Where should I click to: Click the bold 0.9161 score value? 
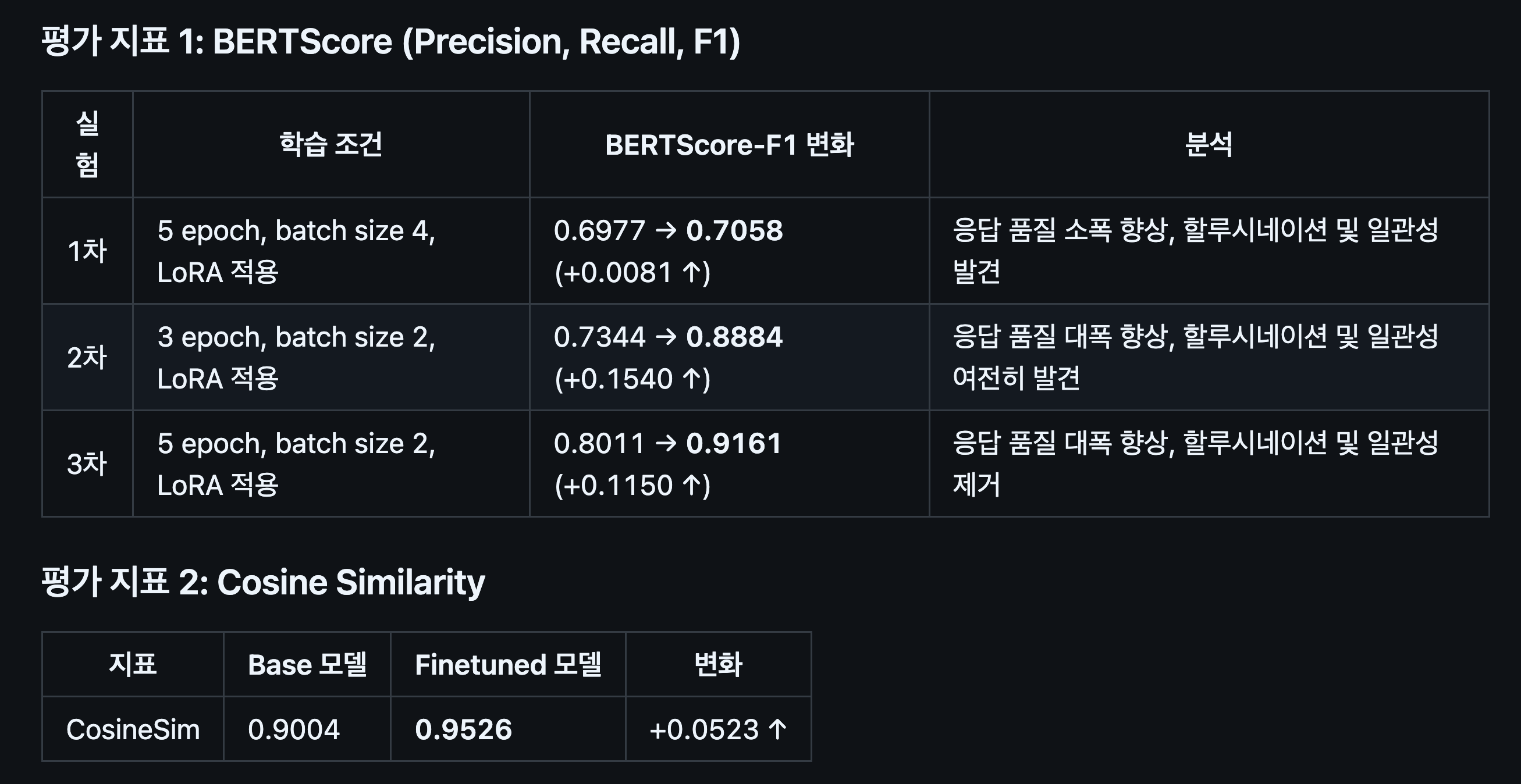[x=733, y=443]
